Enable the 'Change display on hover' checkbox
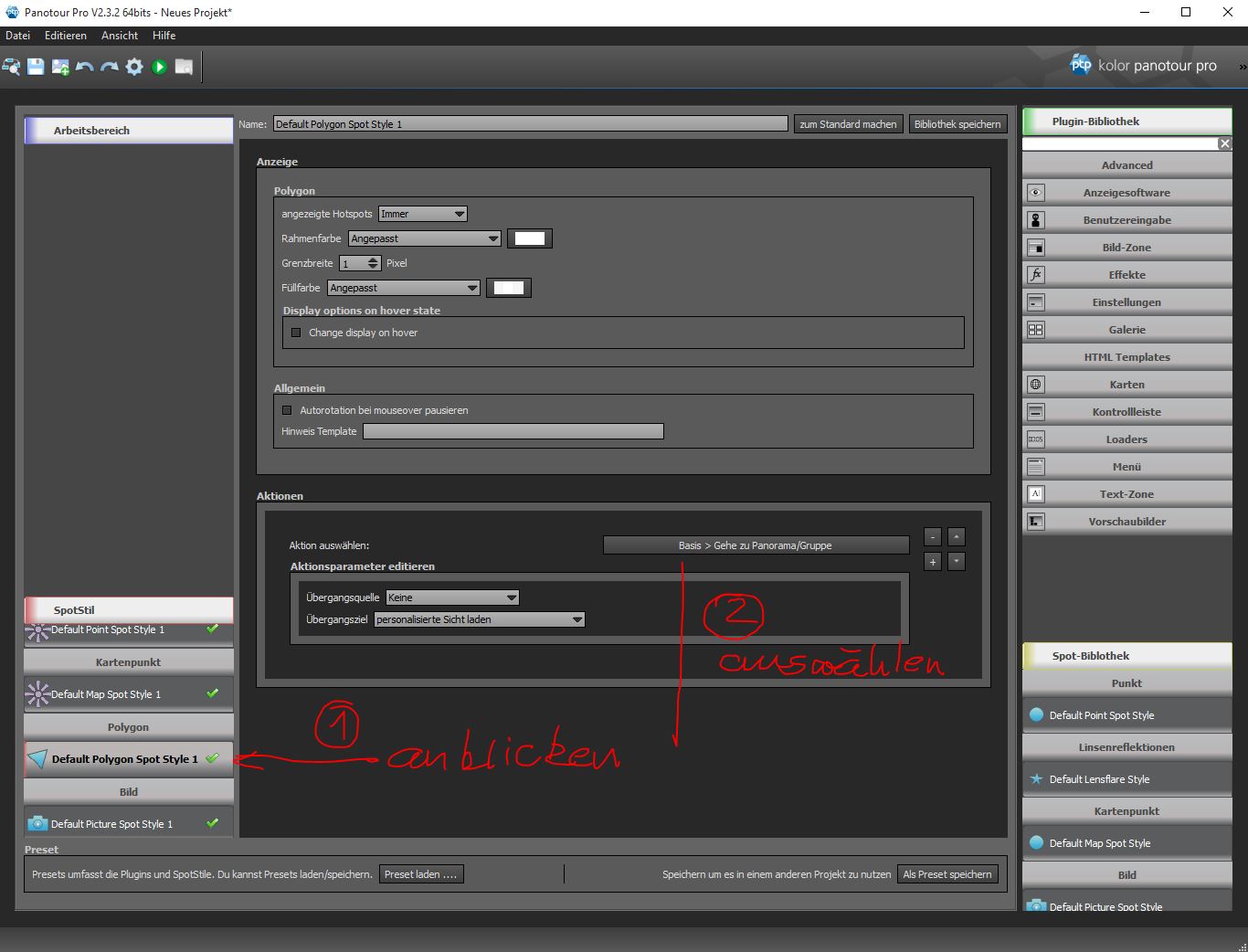This screenshot has height=952, width=1248. [296, 333]
